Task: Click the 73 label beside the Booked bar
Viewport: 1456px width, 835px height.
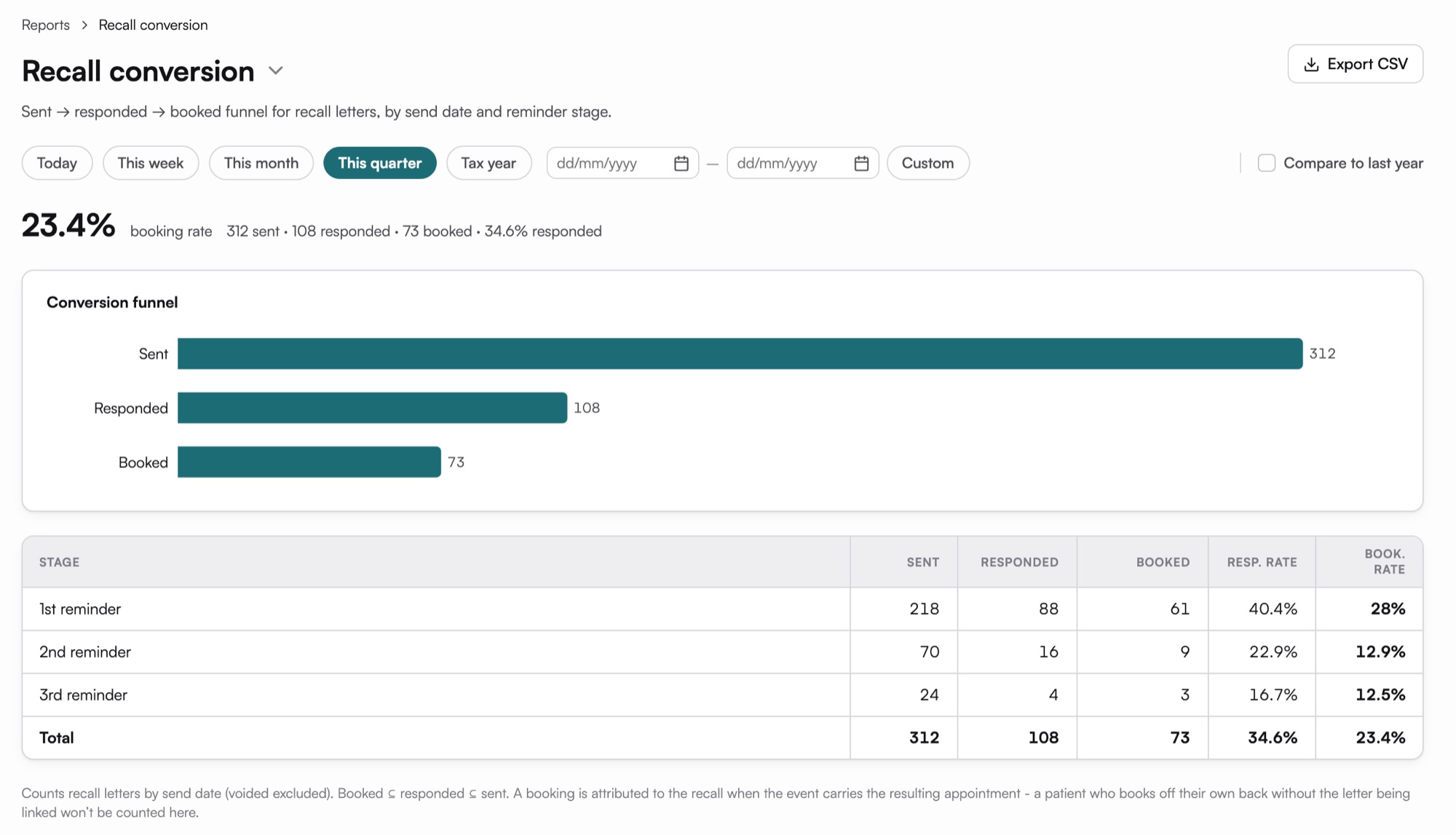Action: click(x=456, y=462)
